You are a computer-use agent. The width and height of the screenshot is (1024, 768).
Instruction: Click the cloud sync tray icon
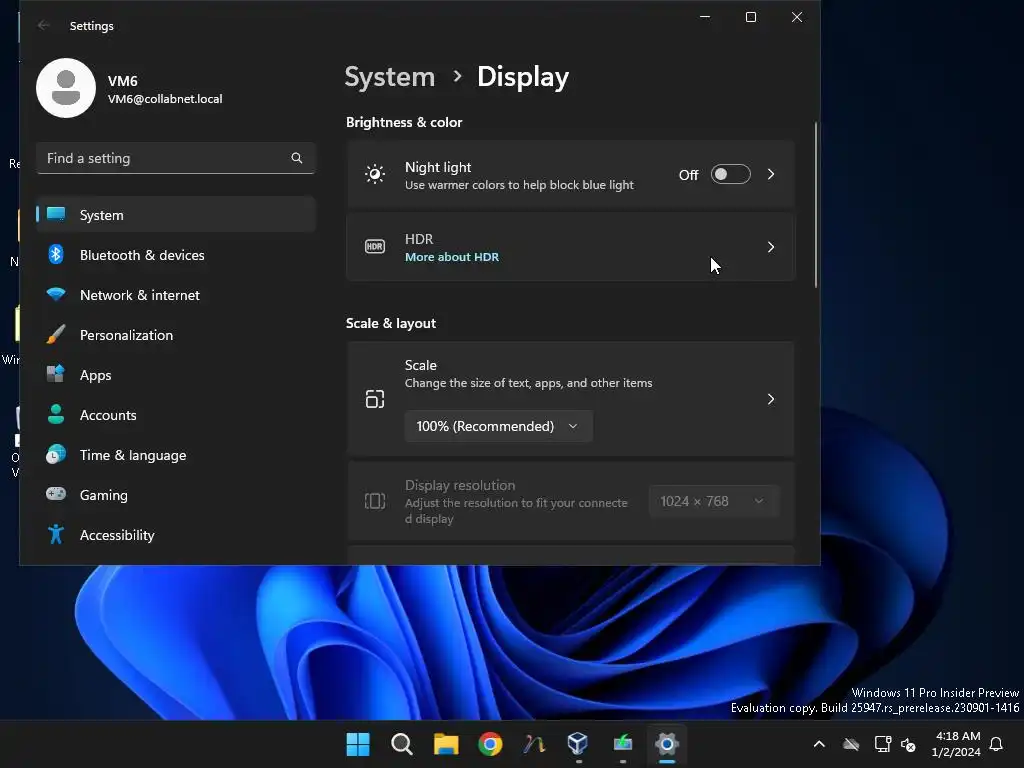[851, 744]
